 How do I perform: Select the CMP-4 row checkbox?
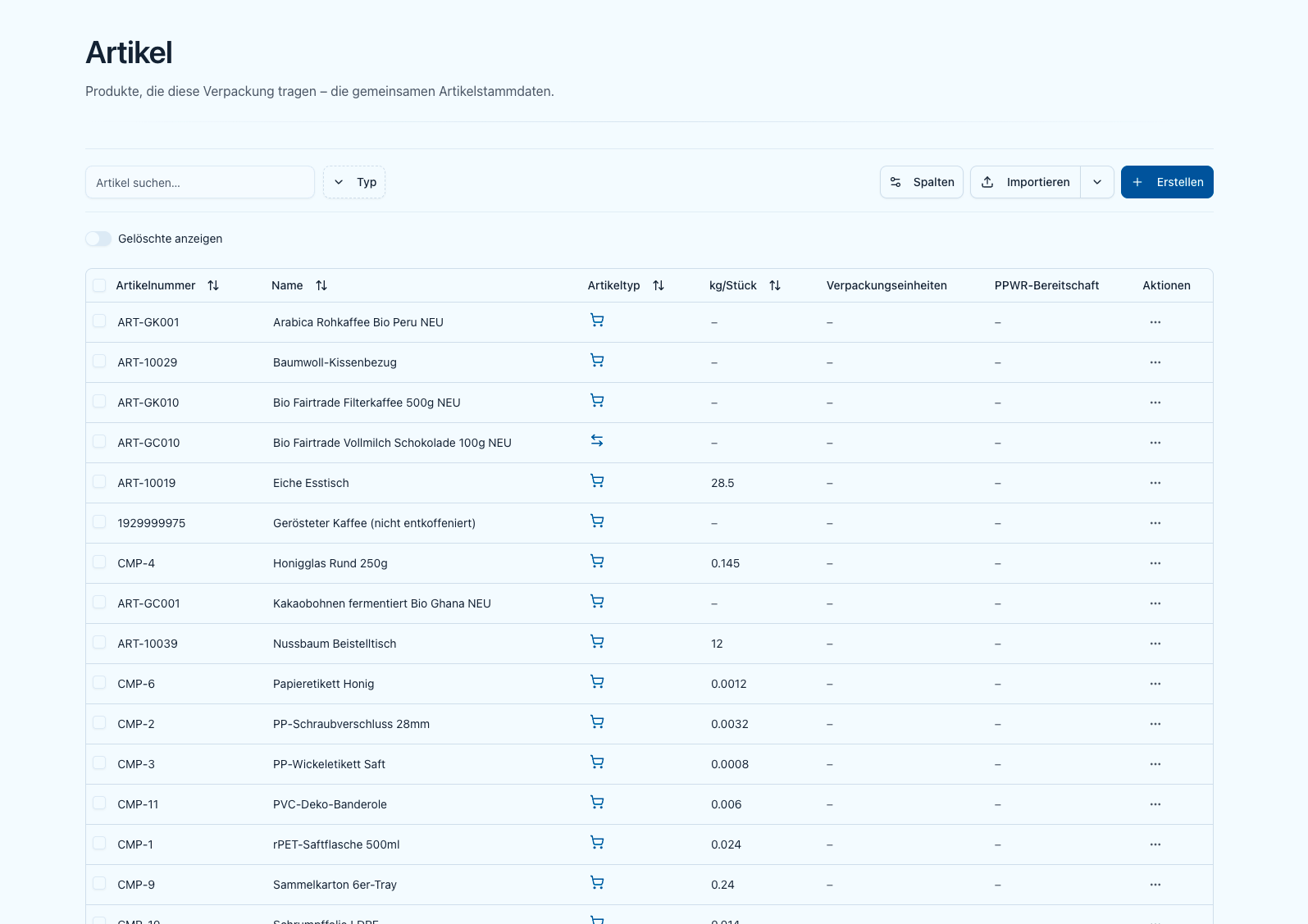pos(99,562)
